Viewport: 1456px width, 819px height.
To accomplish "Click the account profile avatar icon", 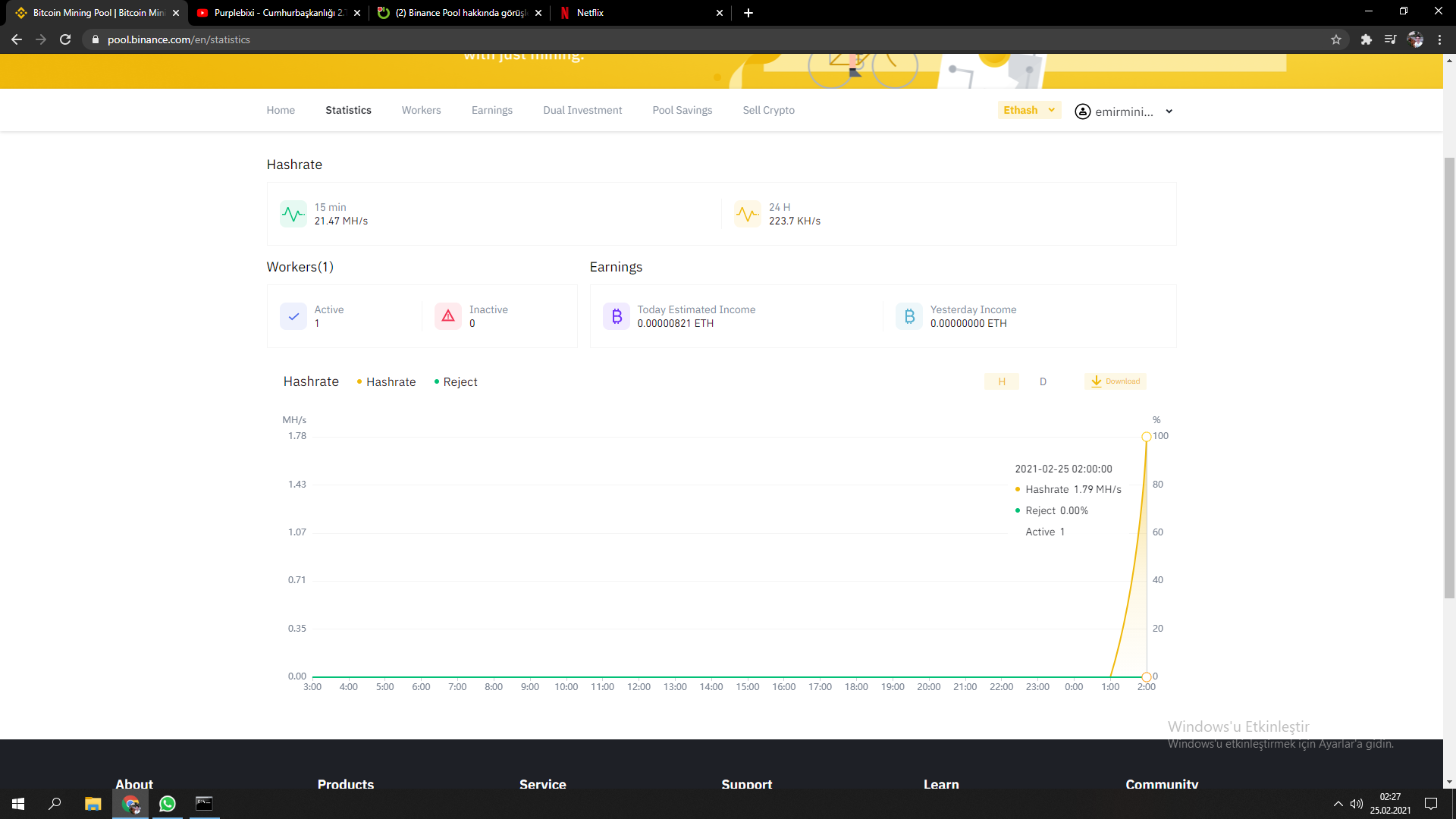I will 1083,111.
